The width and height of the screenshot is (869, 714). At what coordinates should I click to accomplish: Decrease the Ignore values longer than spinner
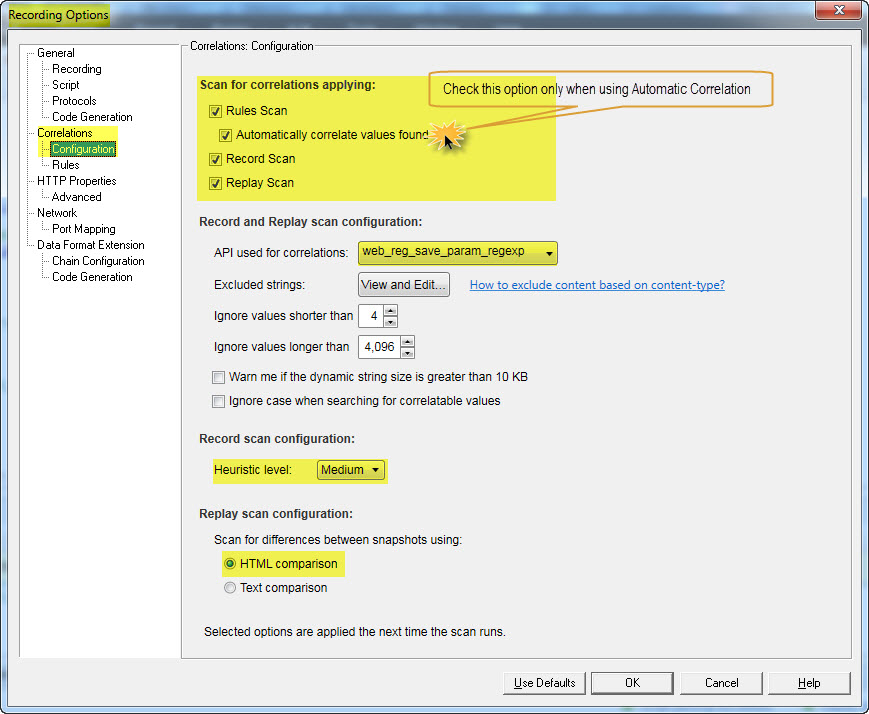pos(406,353)
